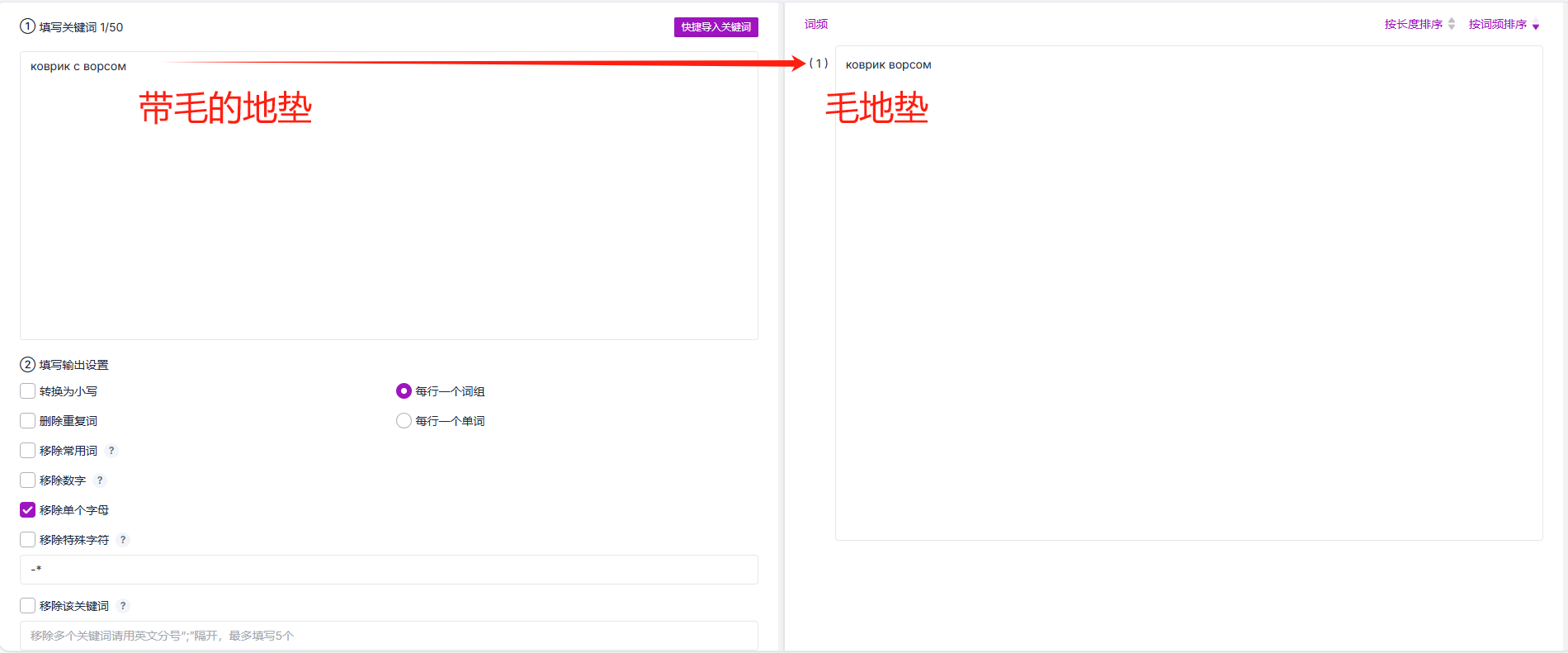Screen dimensions: 1568x653
Task: Click help icon beside 移除该关键词
Action: pyautogui.click(x=123, y=606)
